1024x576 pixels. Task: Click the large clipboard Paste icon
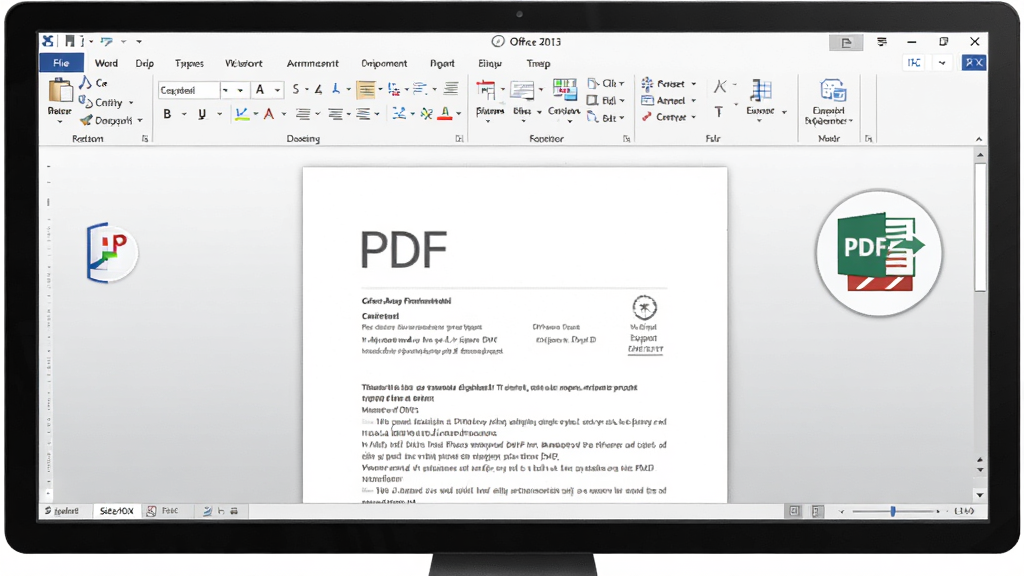point(60,91)
